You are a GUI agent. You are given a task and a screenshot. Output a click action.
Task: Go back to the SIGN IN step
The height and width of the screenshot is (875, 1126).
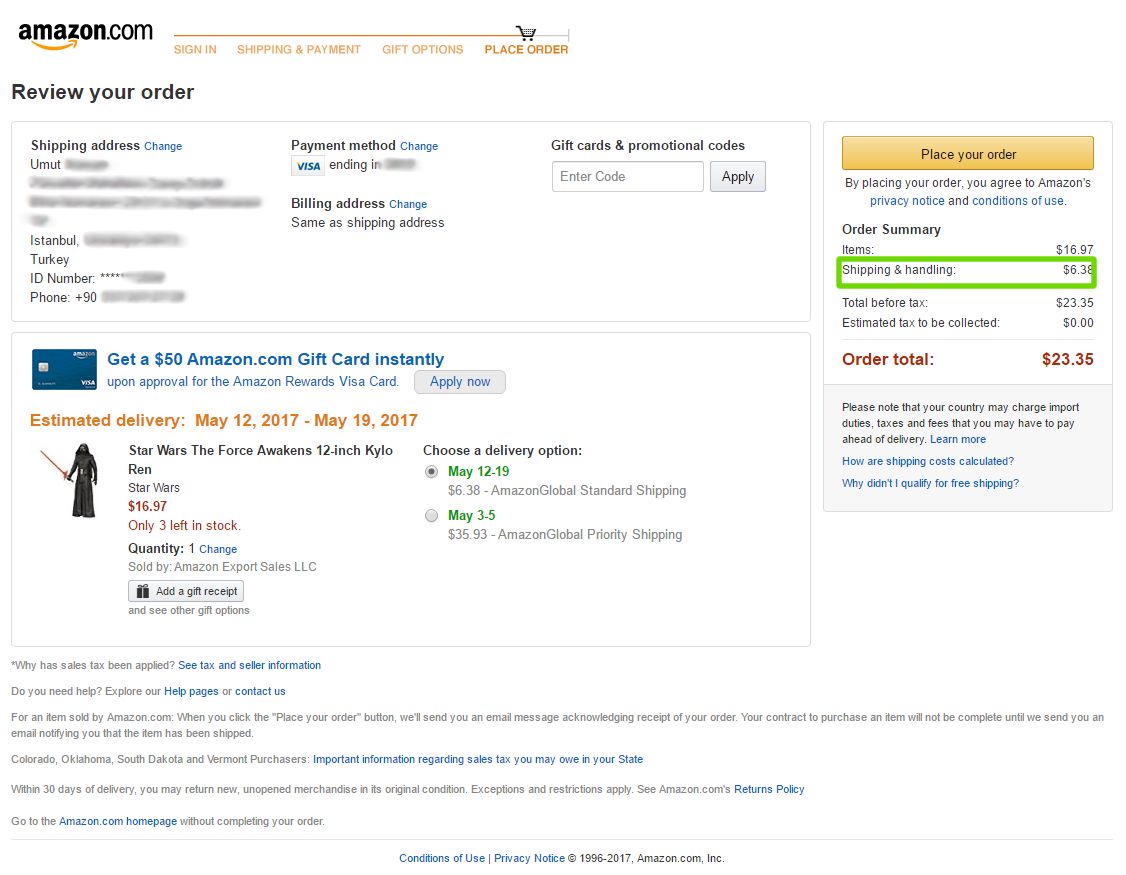click(195, 50)
